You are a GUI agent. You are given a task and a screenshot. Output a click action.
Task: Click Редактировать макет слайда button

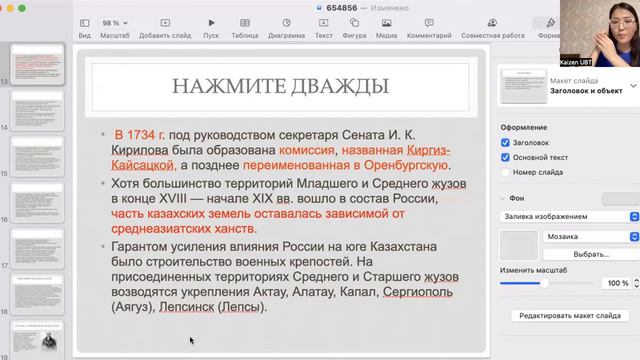click(x=570, y=316)
